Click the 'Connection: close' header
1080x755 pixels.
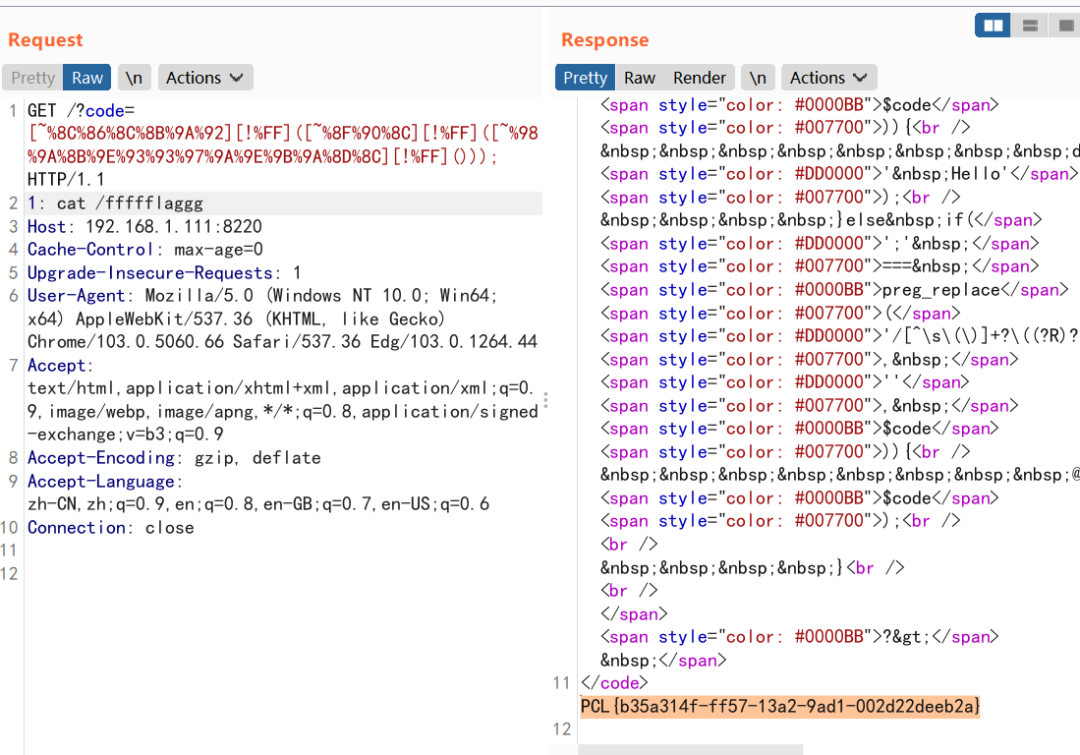point(110,528)
